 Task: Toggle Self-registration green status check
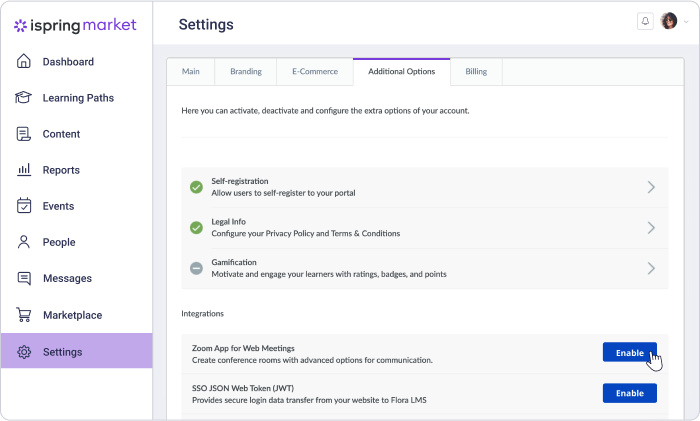[197, 187]
